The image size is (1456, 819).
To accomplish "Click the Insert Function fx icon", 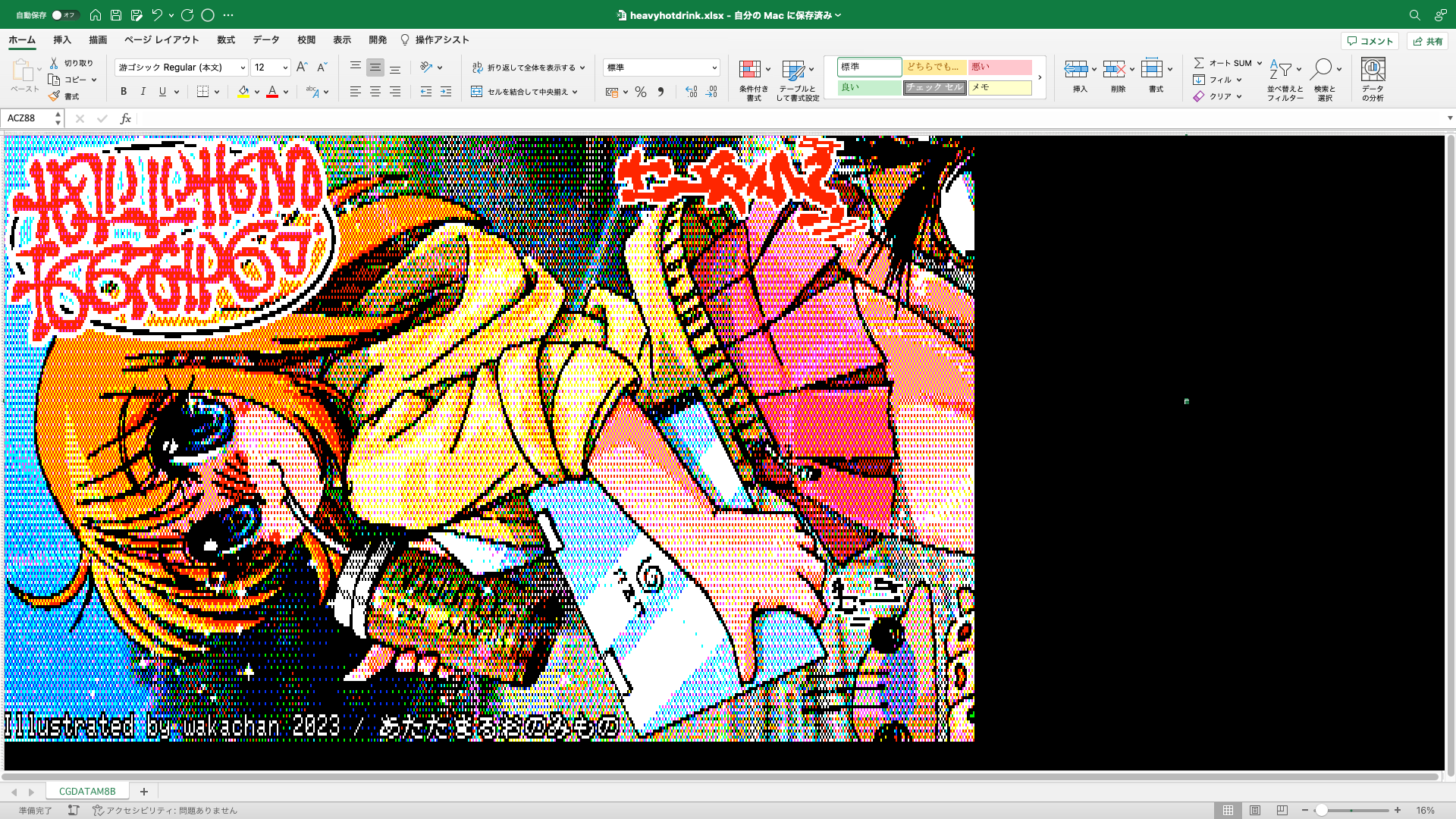I will click(x=126, y=118).
